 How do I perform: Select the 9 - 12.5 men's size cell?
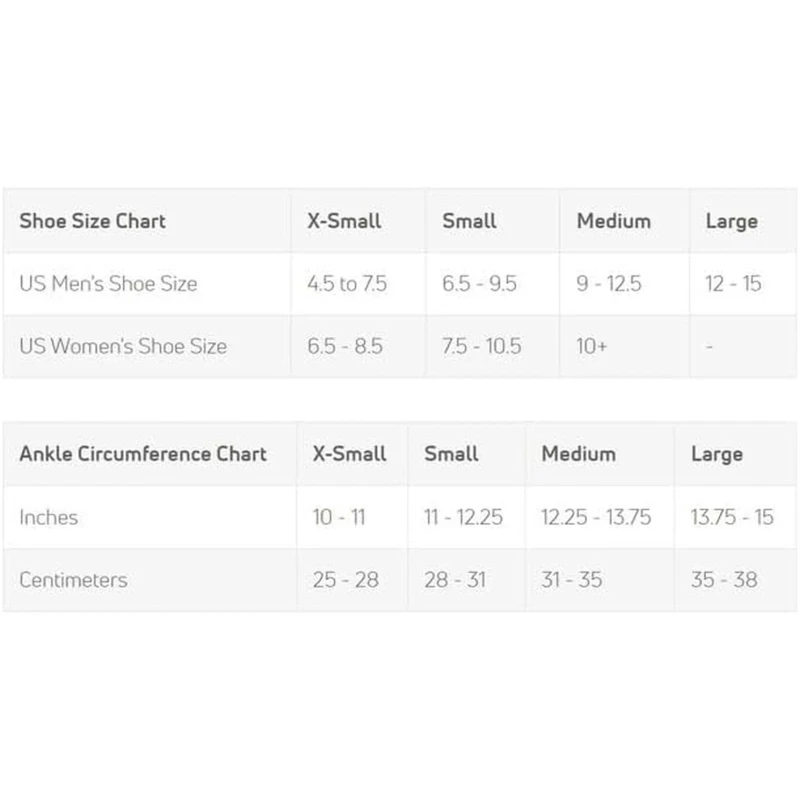click(x=609, y=284)
